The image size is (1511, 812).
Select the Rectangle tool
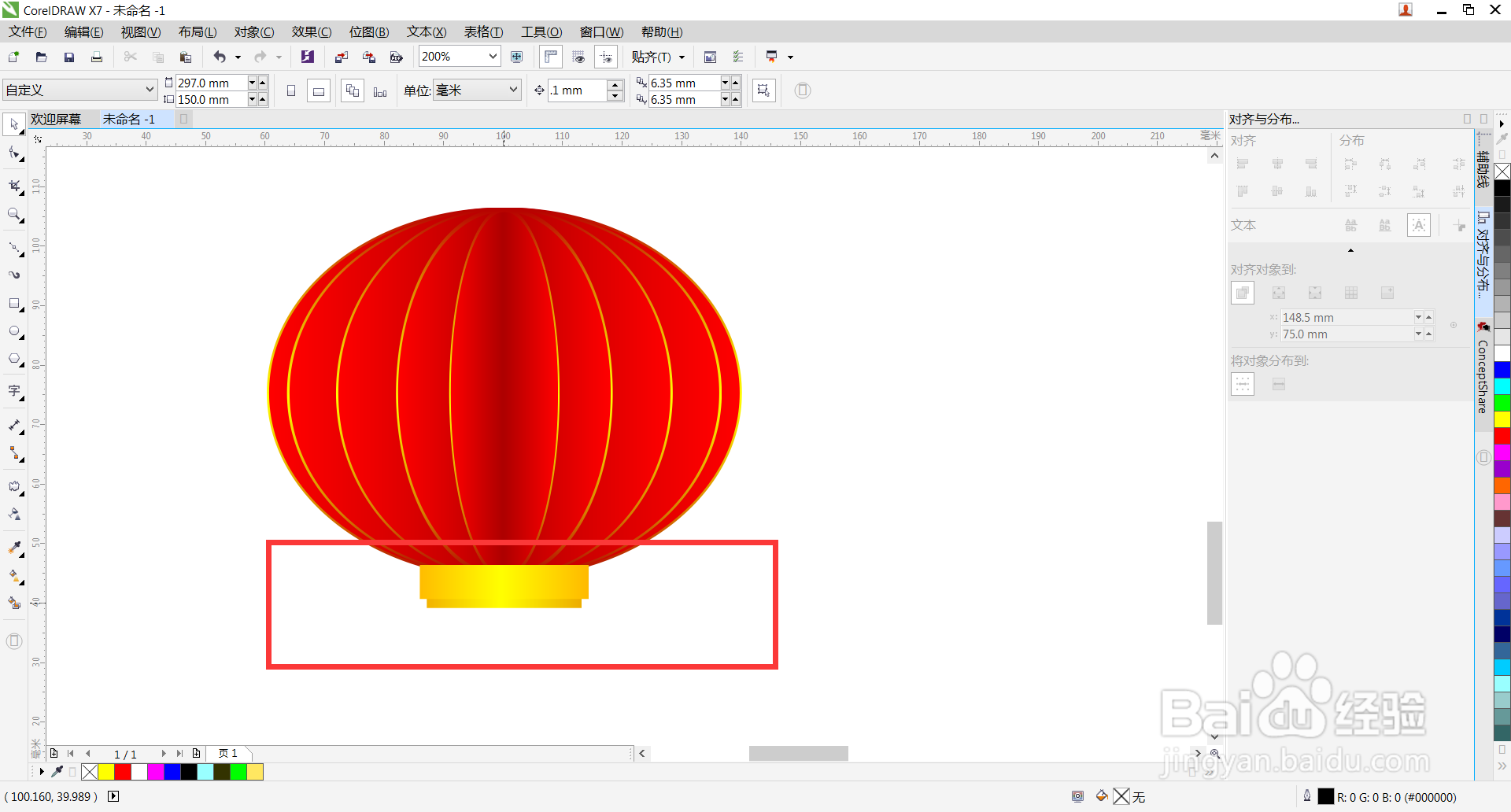click(14, 304)
